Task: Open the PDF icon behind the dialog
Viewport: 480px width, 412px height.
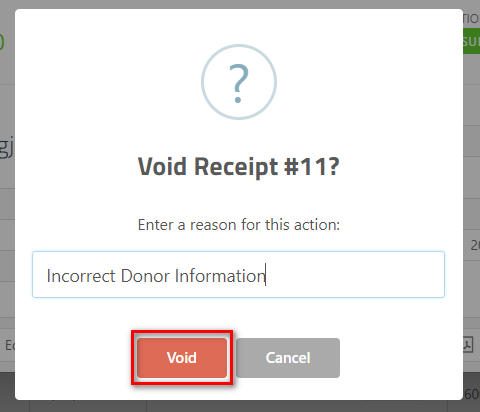Action: (x=468, y=345)
